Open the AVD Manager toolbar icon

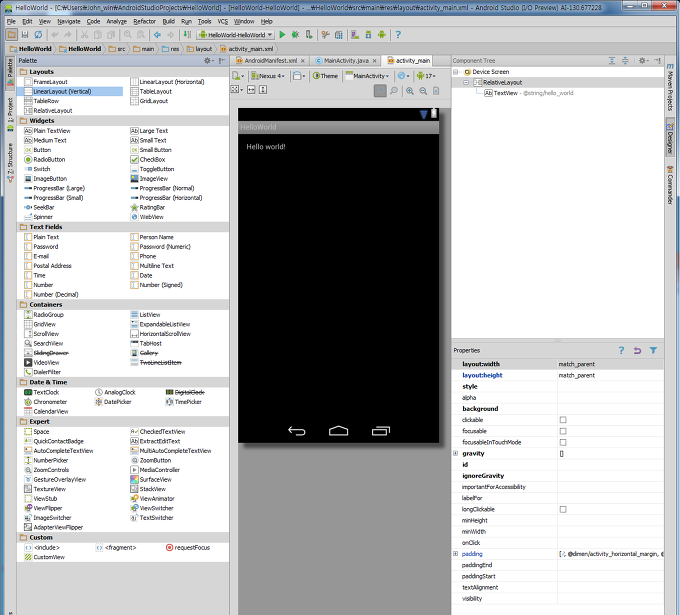355,35
